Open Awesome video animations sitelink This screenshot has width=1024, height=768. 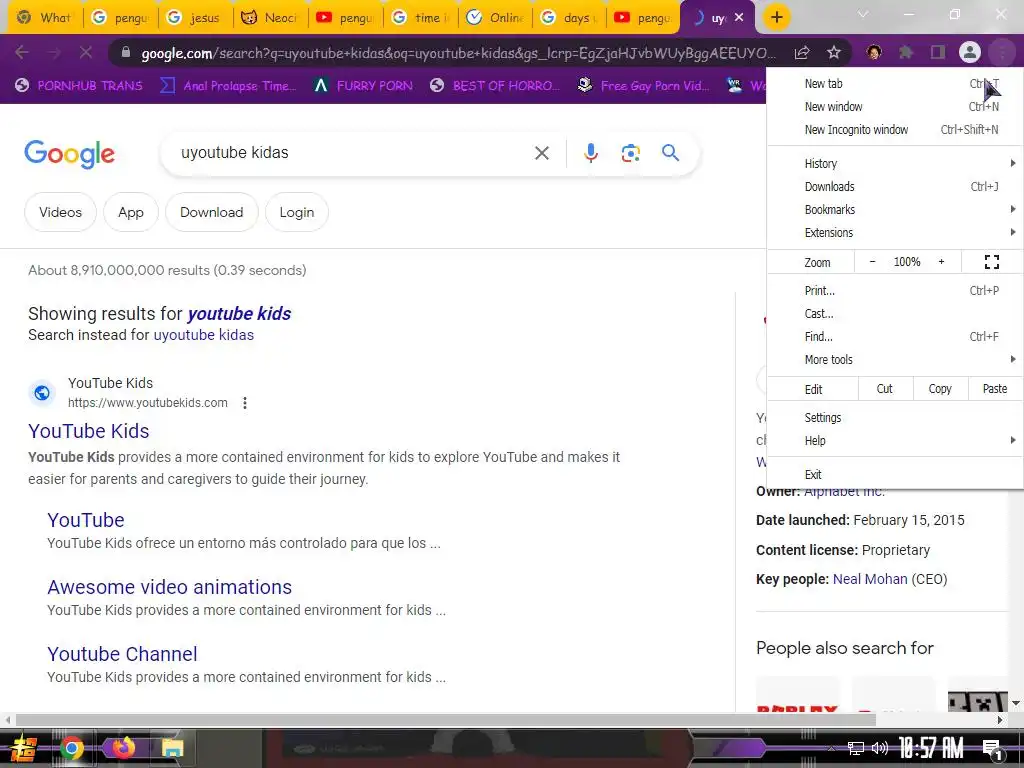(169, 587)
